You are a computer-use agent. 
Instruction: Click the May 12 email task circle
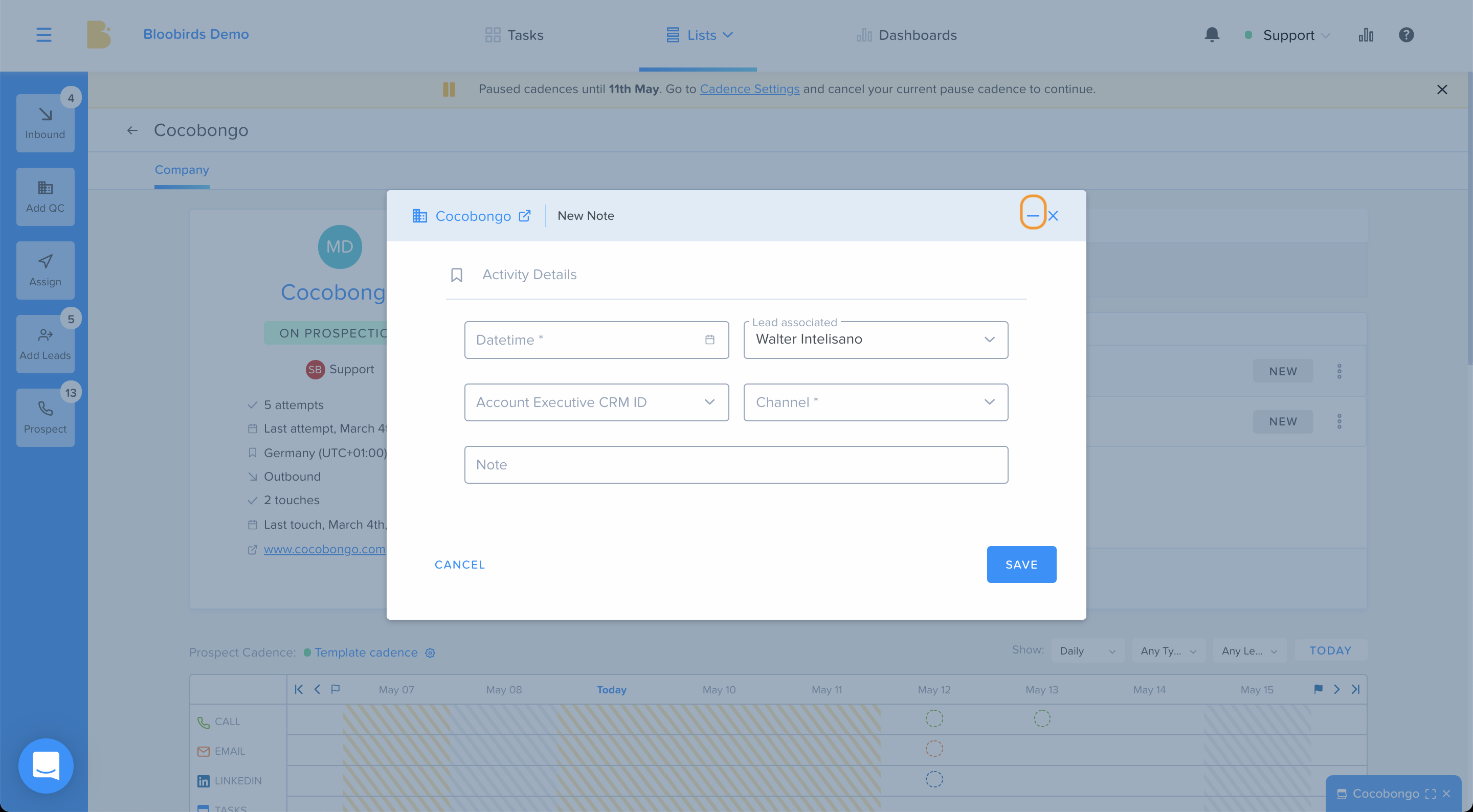934,749
